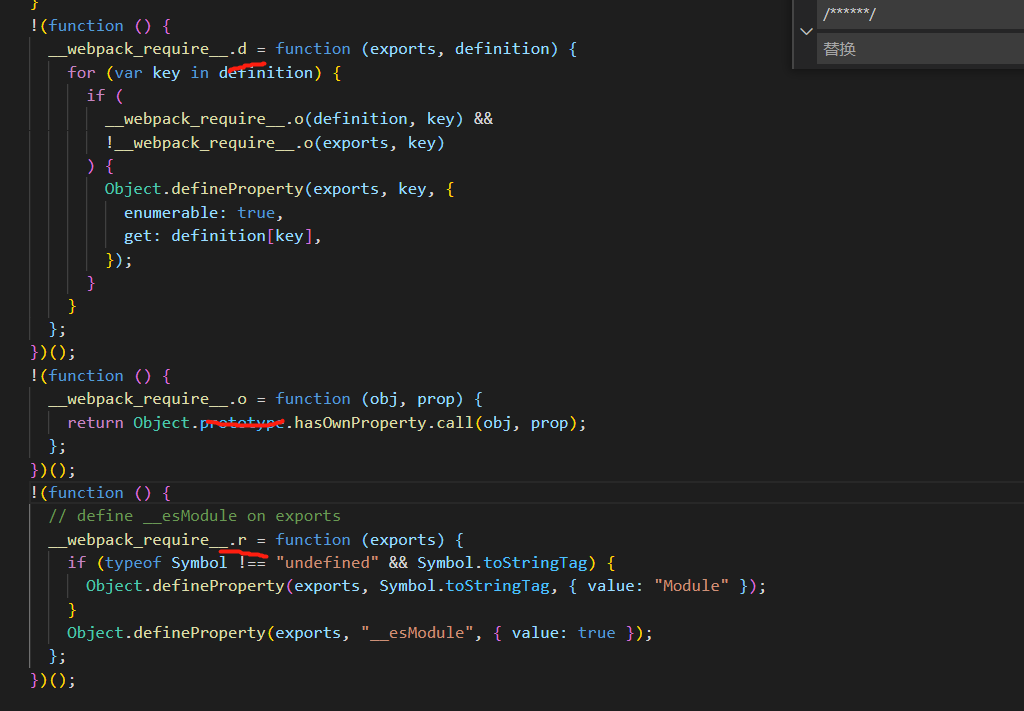The image size is (1024, 711).
Task: Click "(exports, definition)" parameters in the .d function
Action: 460,49
